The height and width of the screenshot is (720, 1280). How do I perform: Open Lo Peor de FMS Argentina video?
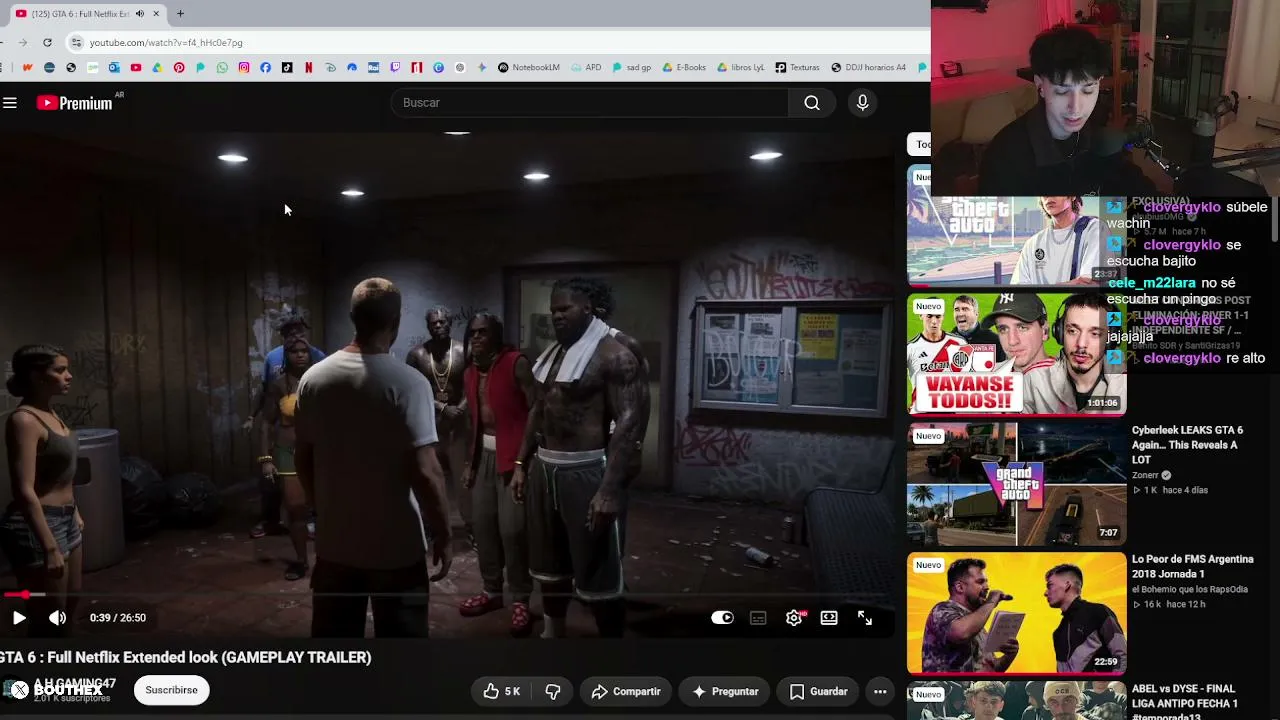coord(1193,566)
